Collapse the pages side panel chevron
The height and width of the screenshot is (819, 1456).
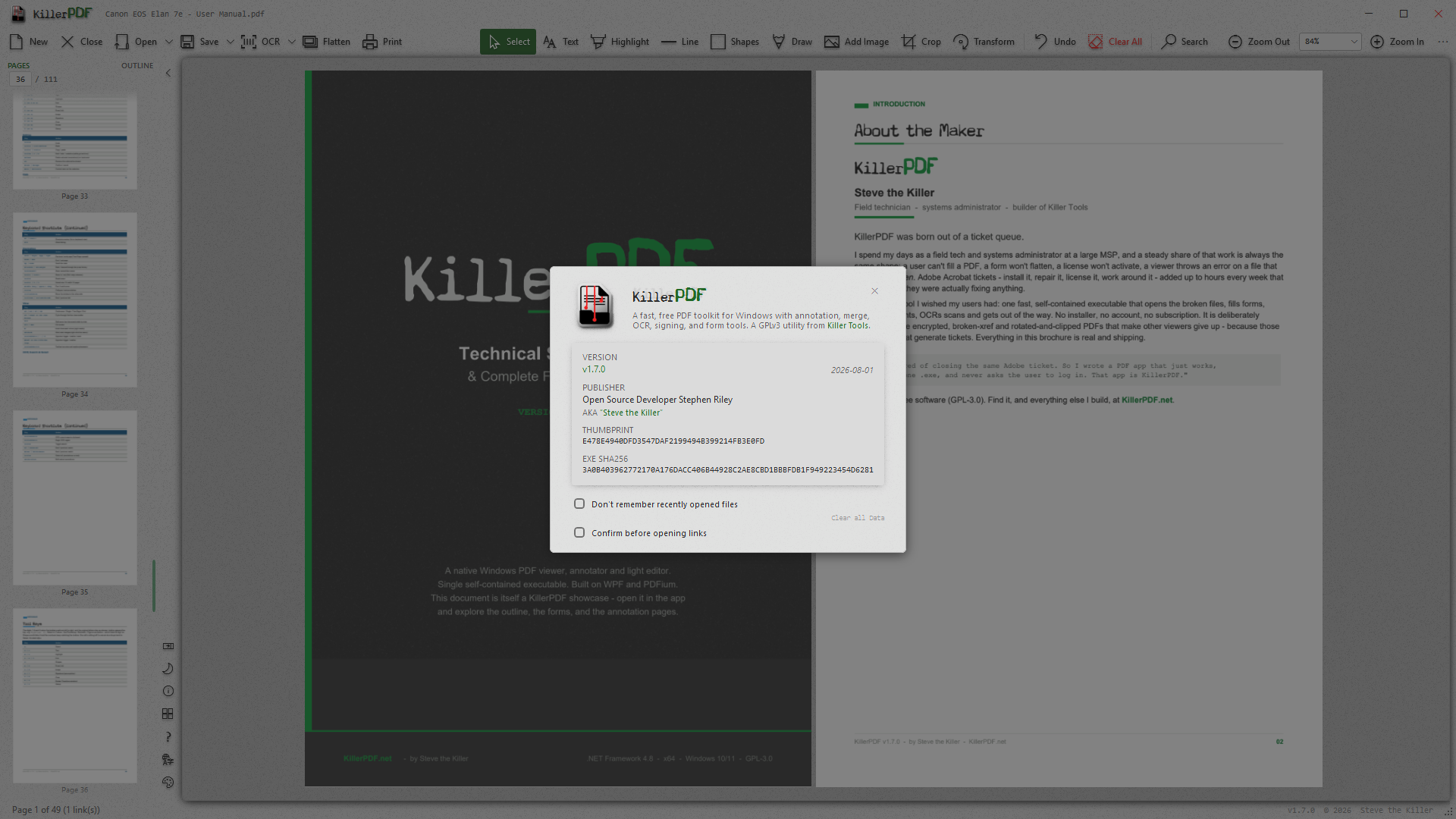(168, 73)
